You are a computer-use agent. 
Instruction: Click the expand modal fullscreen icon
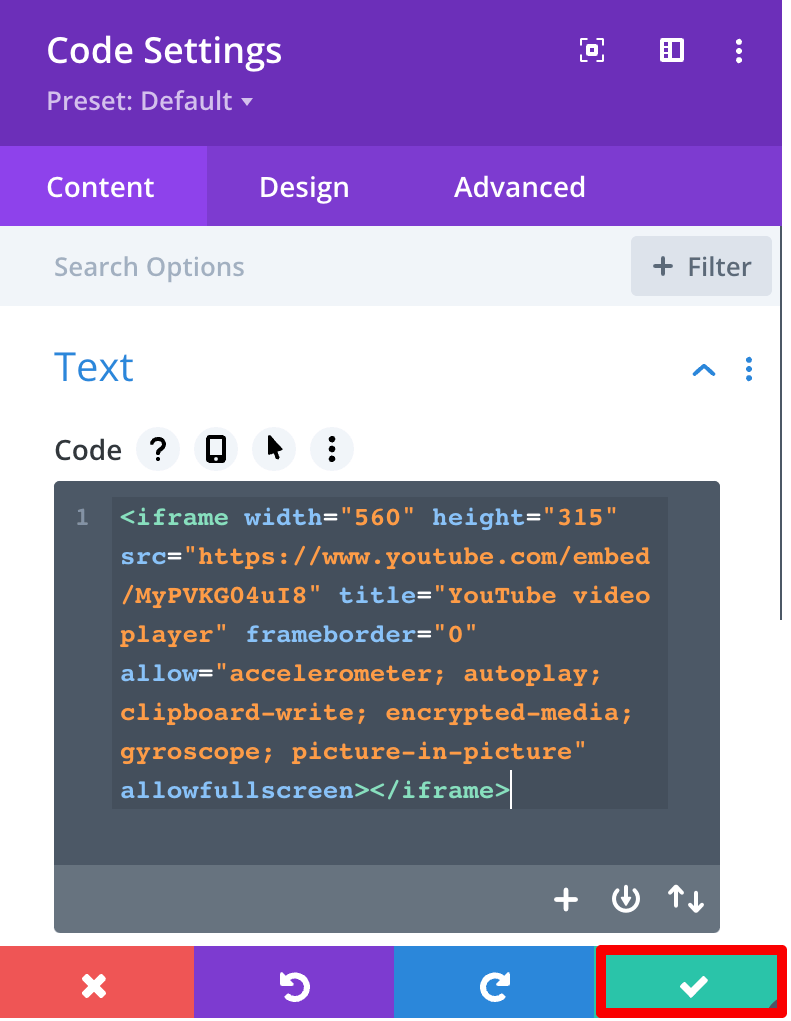coord(592,51)
